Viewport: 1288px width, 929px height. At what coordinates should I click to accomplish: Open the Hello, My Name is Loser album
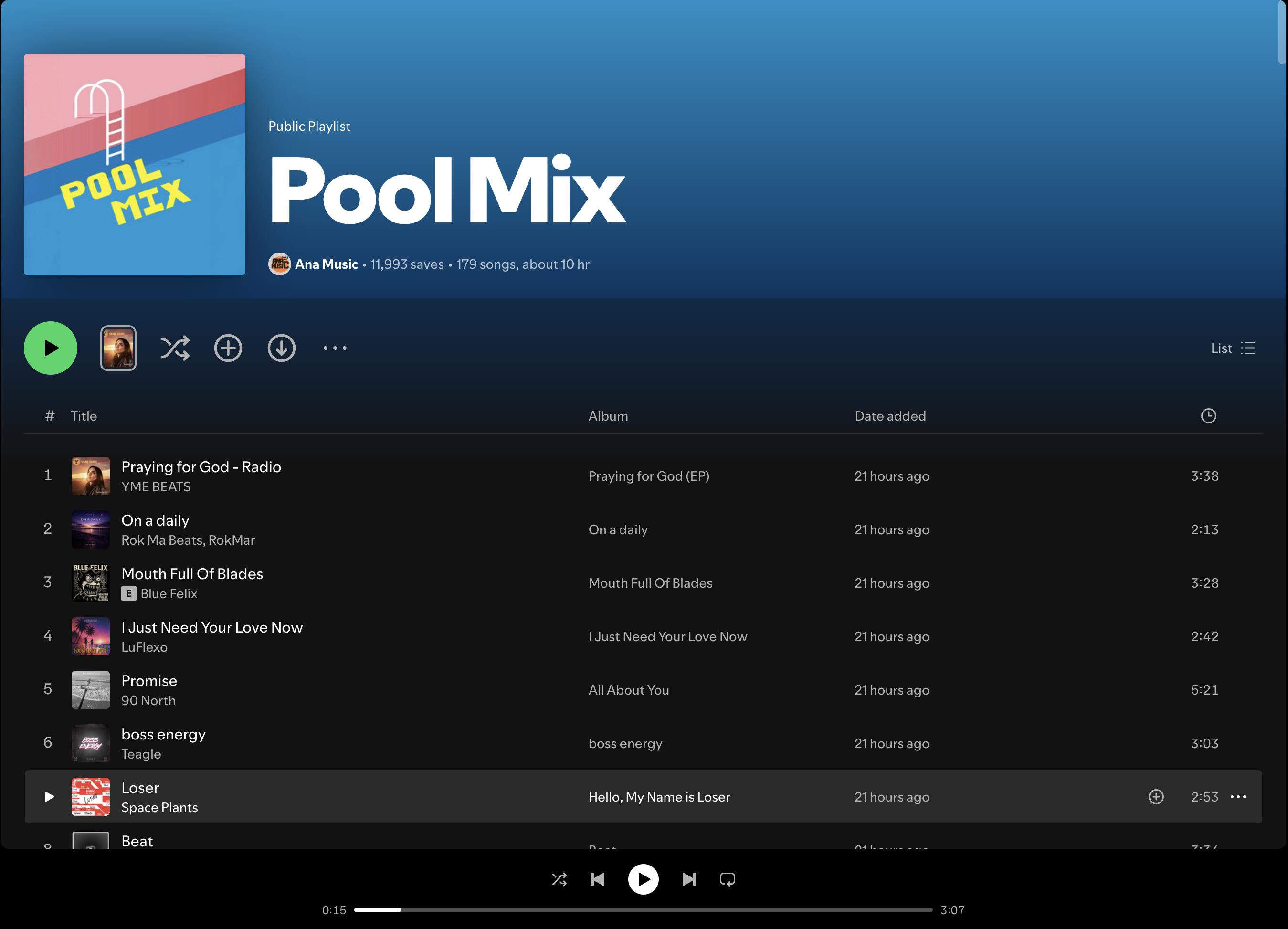(x=659, y=797)
